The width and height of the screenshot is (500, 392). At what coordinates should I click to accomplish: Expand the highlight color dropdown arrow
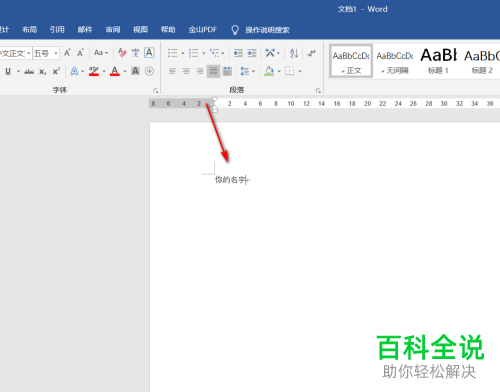(x=104, y=71)
